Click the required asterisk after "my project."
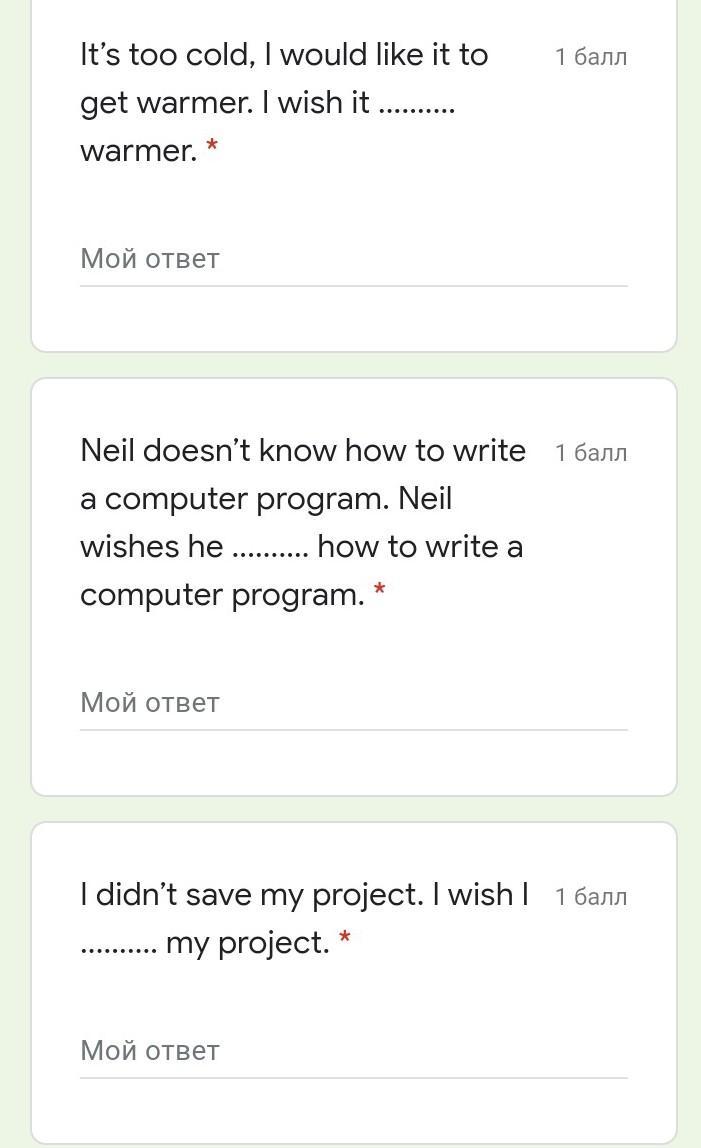 point(345,941)
